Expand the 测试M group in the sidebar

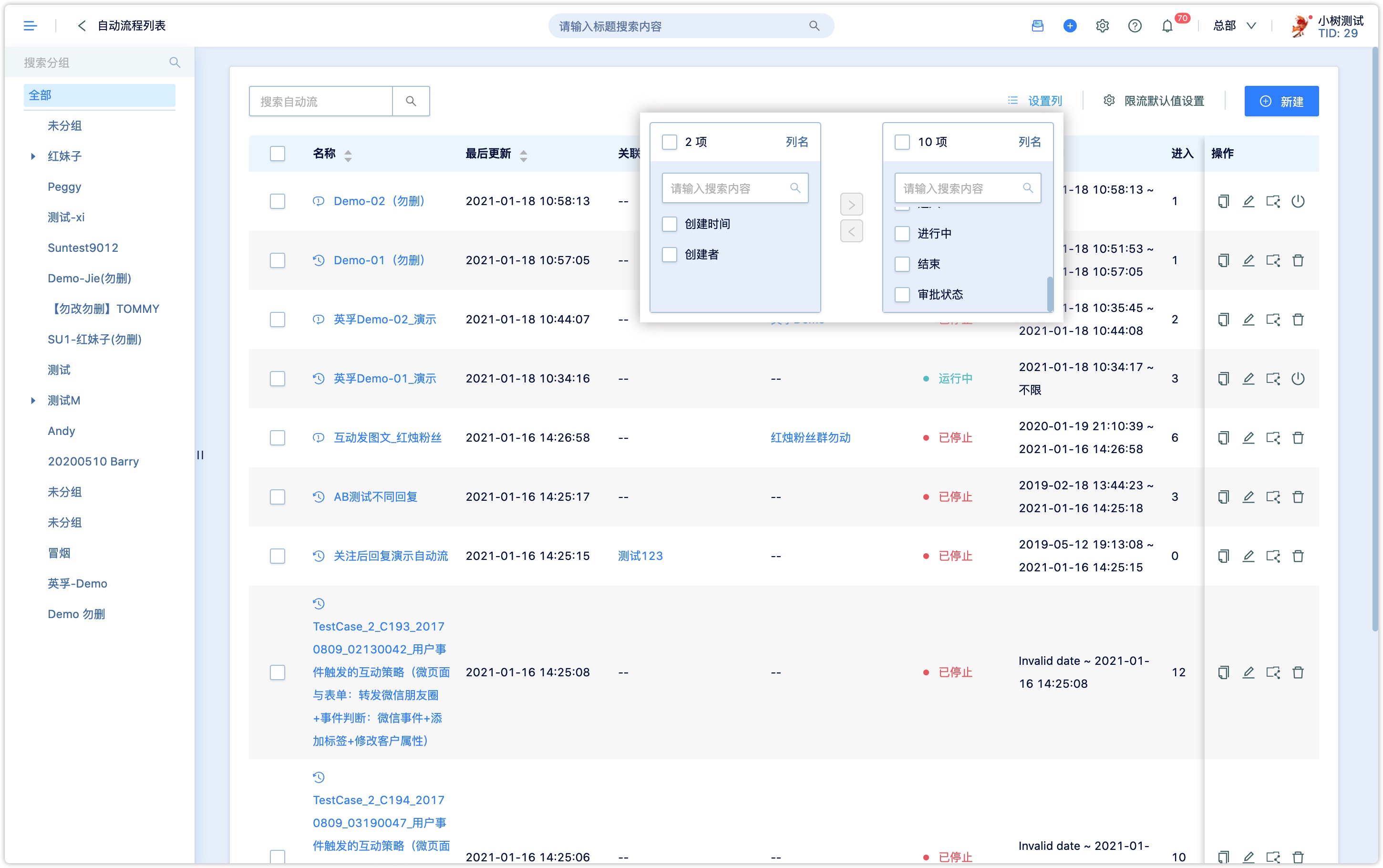(x=33, y=401)
